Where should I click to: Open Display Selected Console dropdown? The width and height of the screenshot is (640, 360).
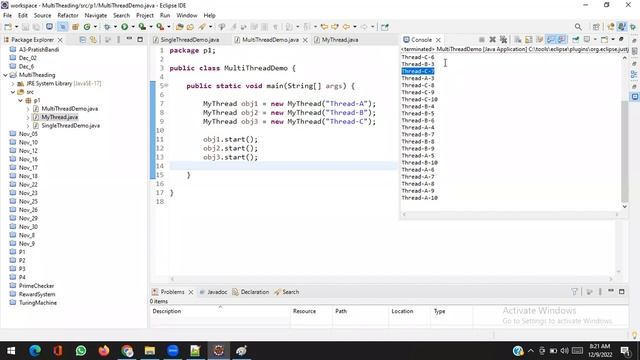coord(595,40)
